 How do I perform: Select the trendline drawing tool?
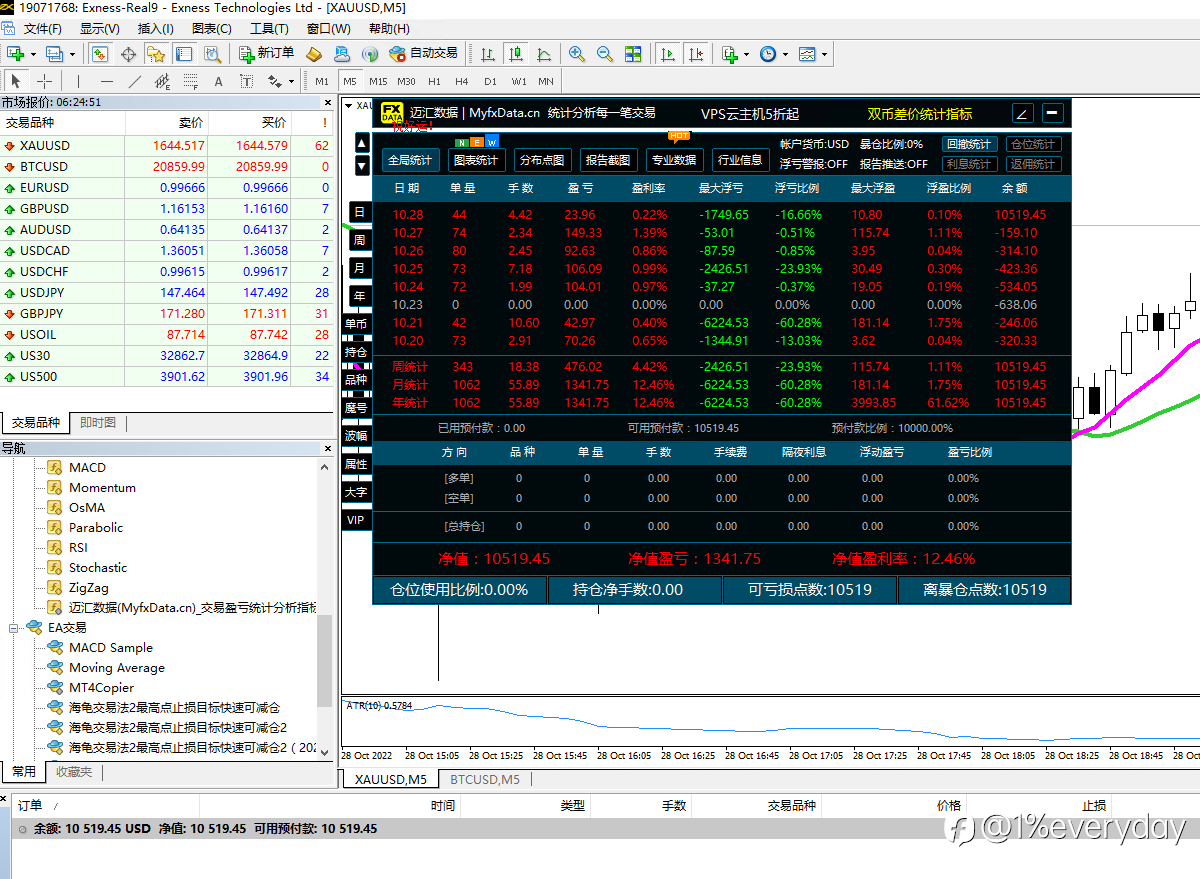pos(135,81)
